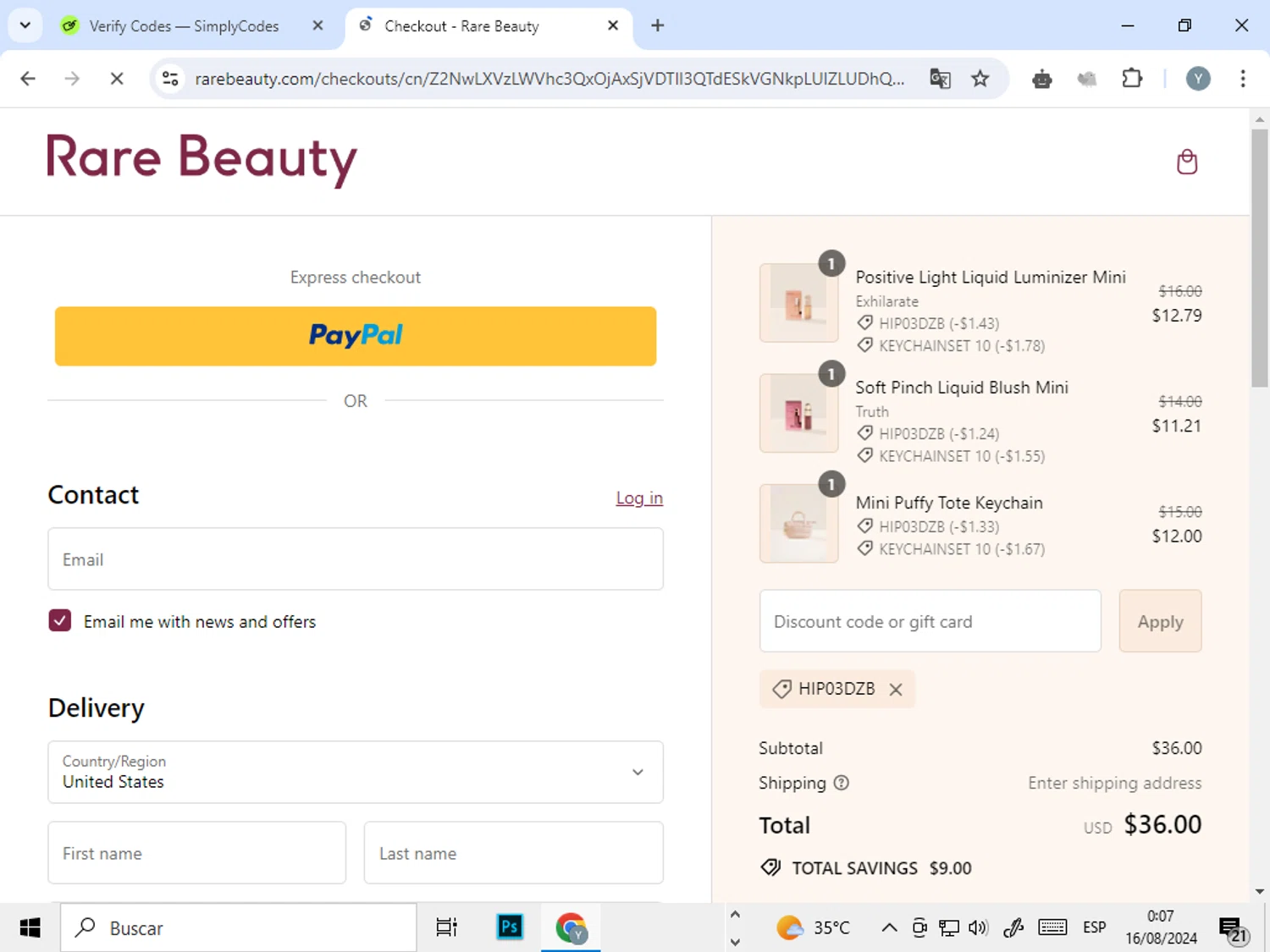Bookmark this page with the star icon
The height and width of the screenshot is (952, 1270).
tap(980, 79)
